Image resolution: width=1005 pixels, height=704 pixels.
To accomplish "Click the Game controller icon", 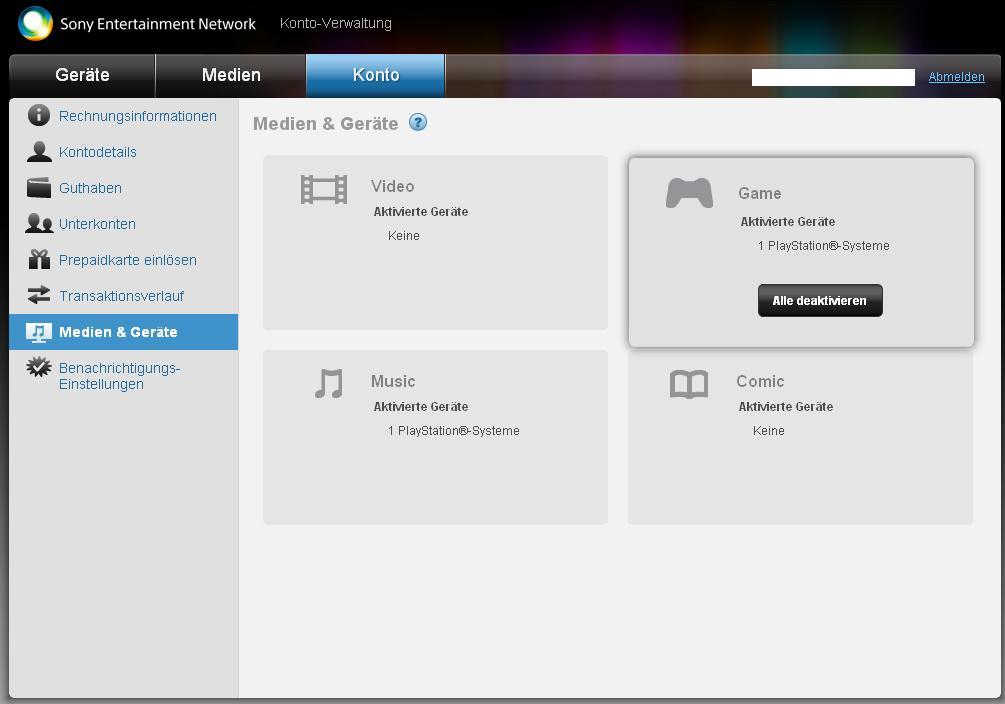I will 689,192.
